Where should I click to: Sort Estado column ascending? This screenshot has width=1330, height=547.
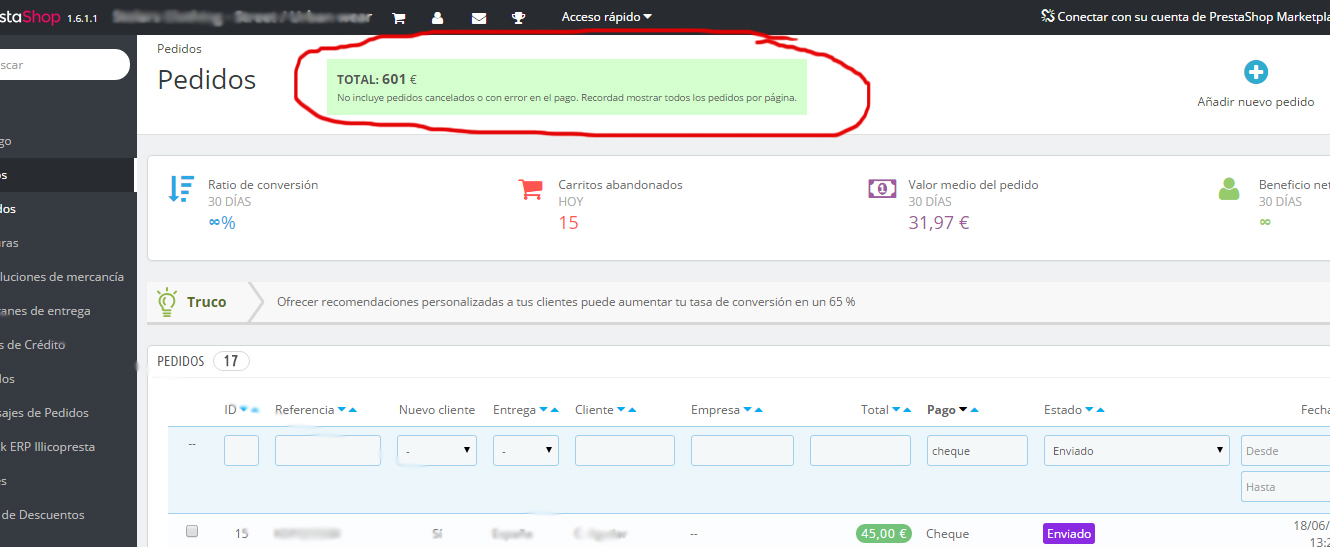(x=1100, y=410)
